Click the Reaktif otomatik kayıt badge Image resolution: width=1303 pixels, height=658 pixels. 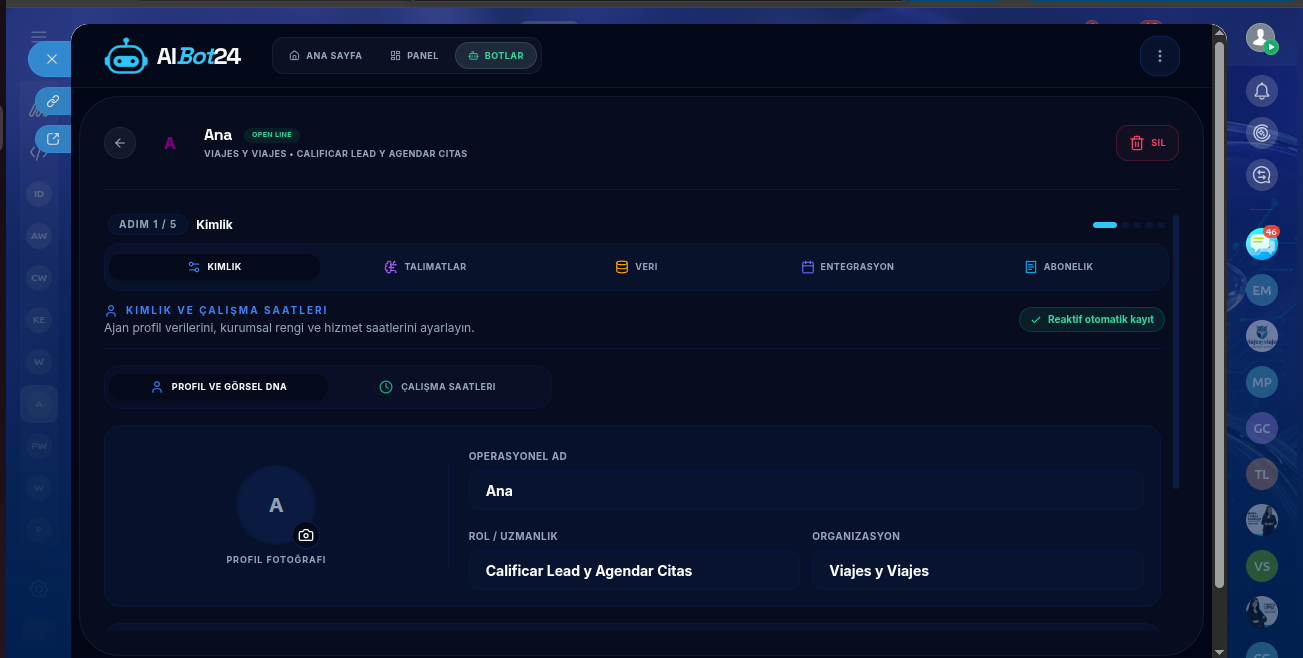(x=1092, y=320)
